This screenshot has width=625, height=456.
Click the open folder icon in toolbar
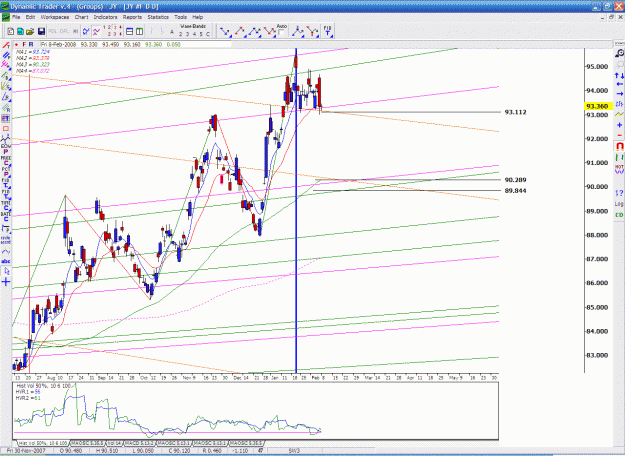tap(30, 31)
